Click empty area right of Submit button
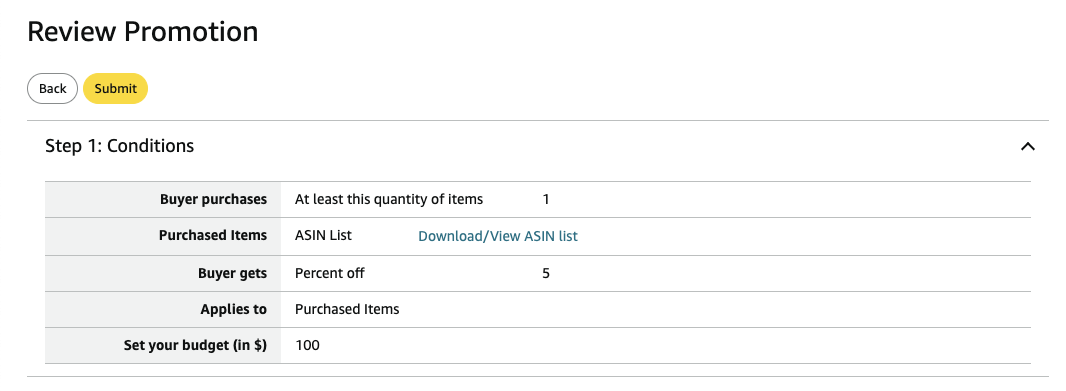This screenshot has width=1066, height=391. point(544,88)
